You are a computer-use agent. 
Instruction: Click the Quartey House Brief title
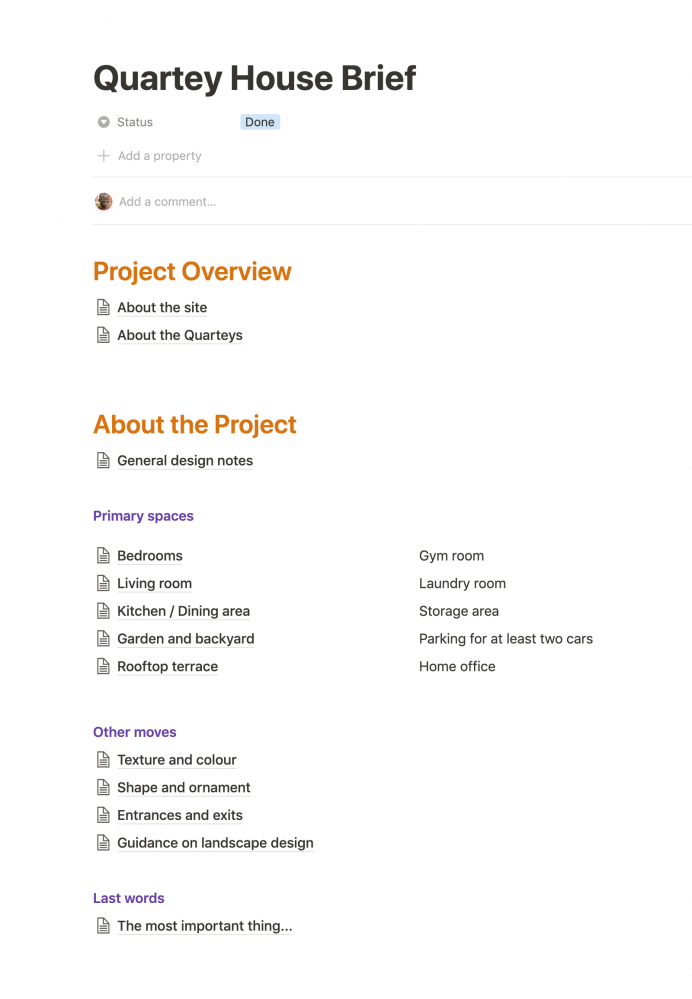click(x=254, y=78)
